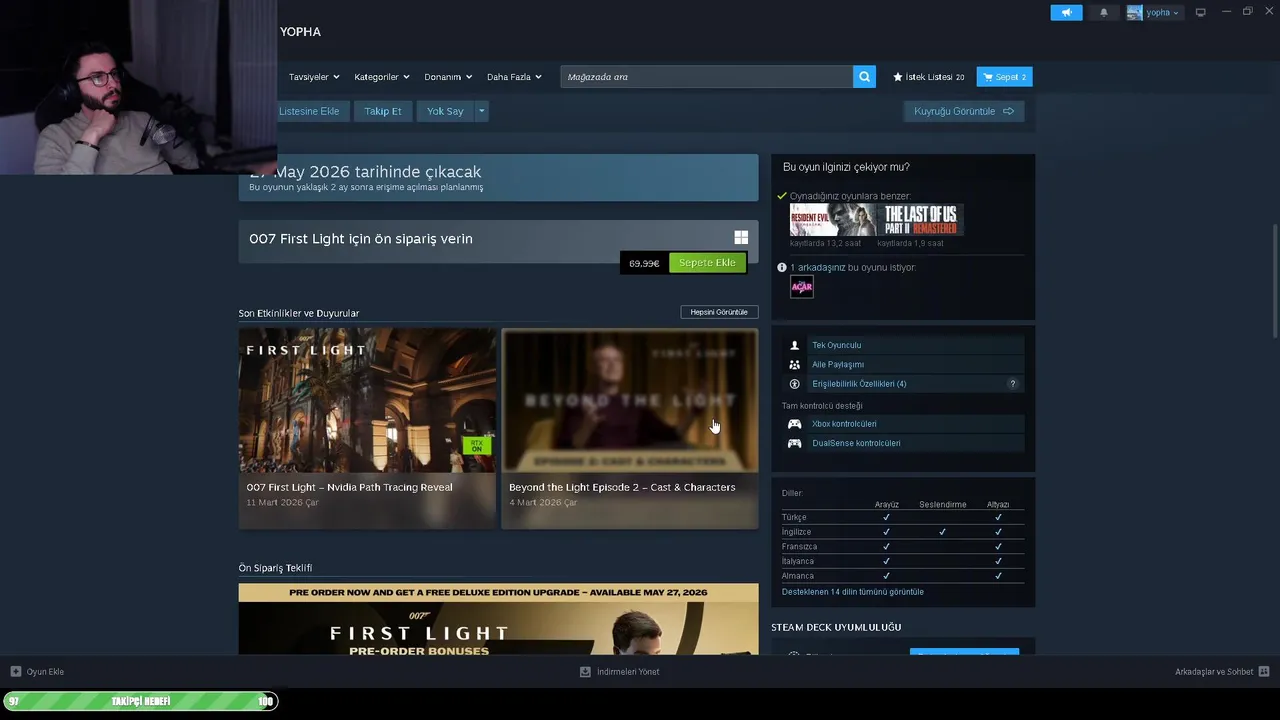The height and width of the screenshot is (720, 1280).
Task: Open the notifications bell icon
Action: point(1104,12)
